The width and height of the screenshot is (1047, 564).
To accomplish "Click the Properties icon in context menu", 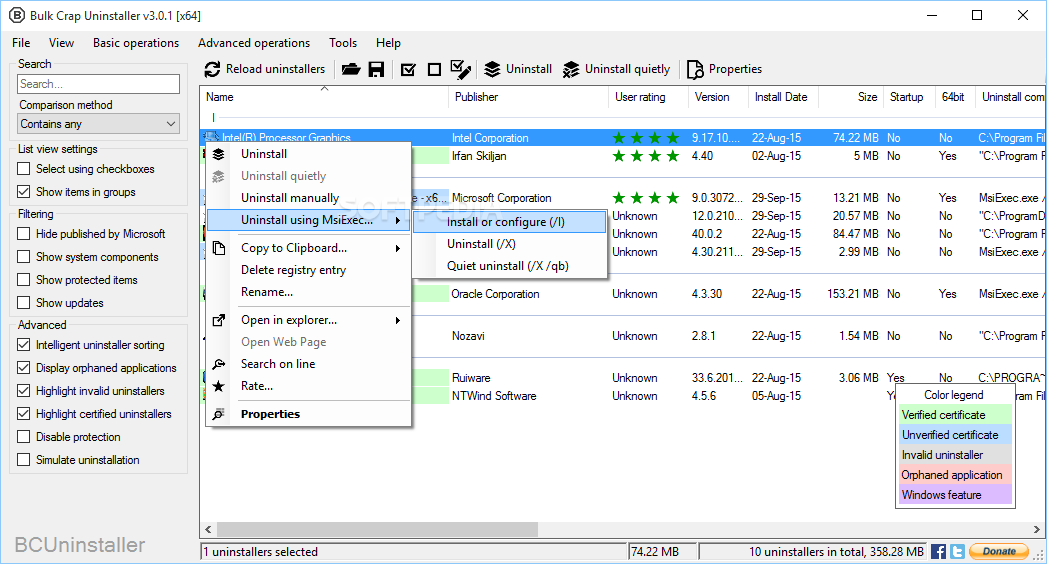I will (218, 414).
